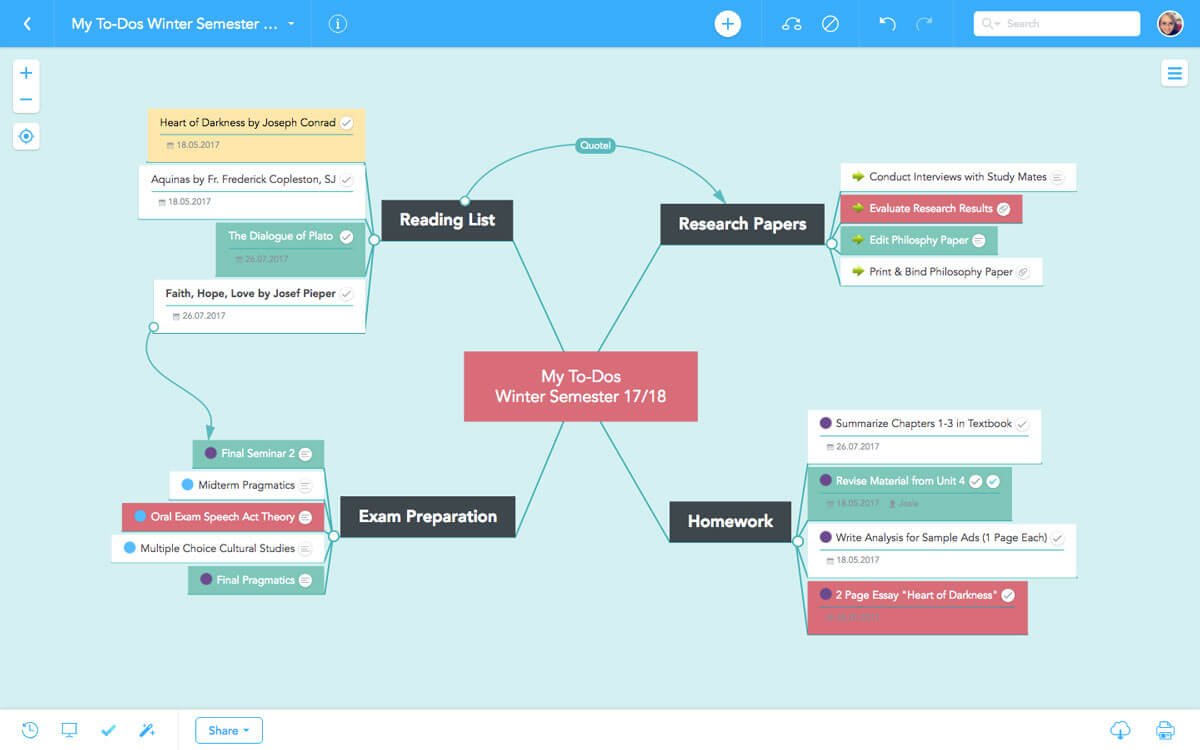Open the map info icon

click(x=338, y=24)
